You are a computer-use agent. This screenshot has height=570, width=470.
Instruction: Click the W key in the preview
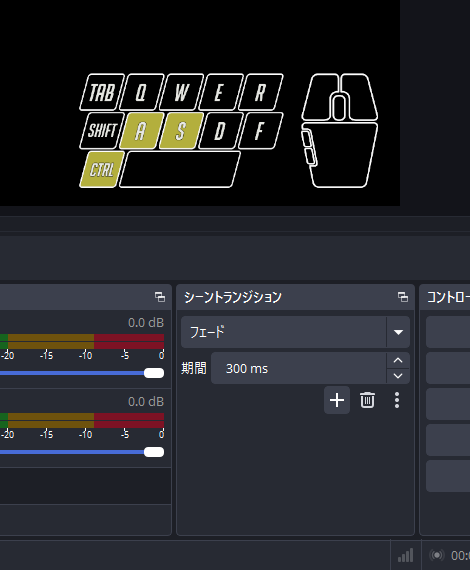181,92
